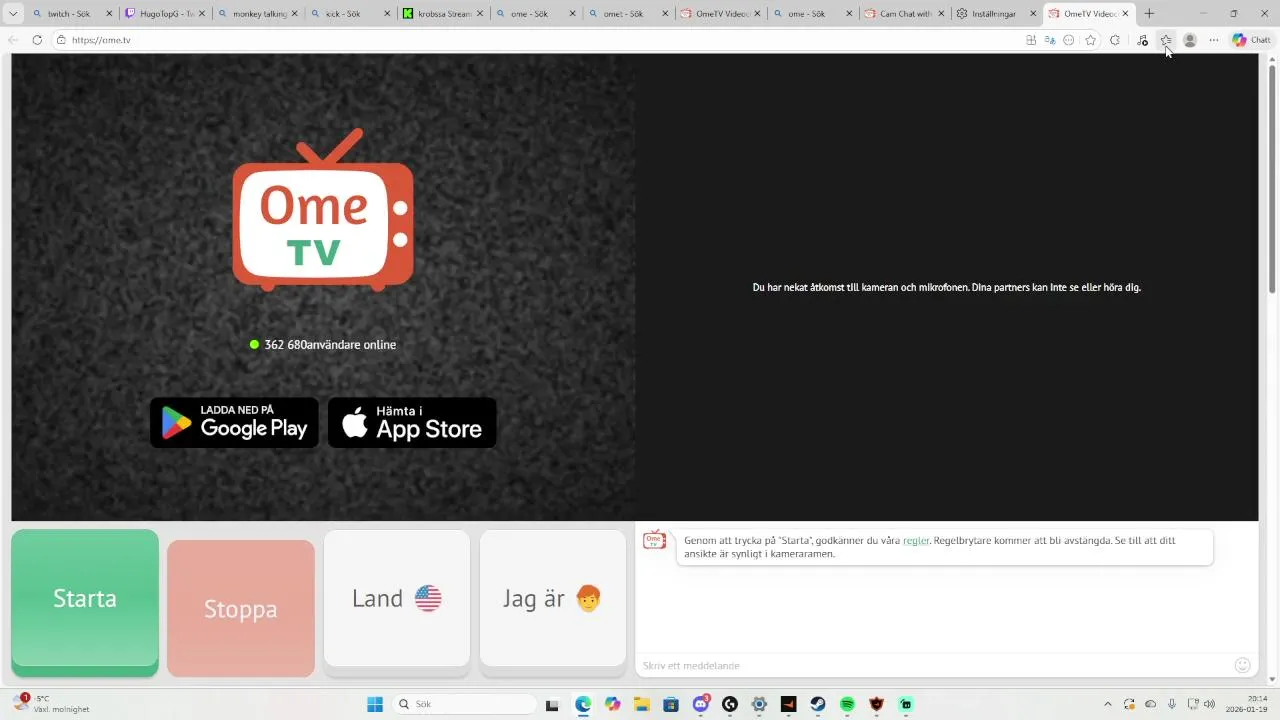Switch to the monkey talking tab
The height and width of the screenshot is (720, 1280).
257,14
